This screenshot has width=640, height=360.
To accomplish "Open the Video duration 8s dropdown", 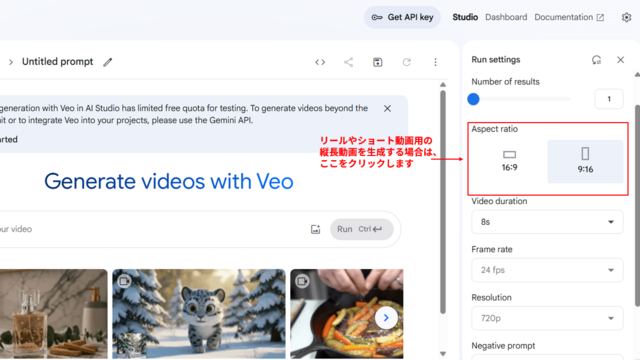I will (x=547, y=222).
